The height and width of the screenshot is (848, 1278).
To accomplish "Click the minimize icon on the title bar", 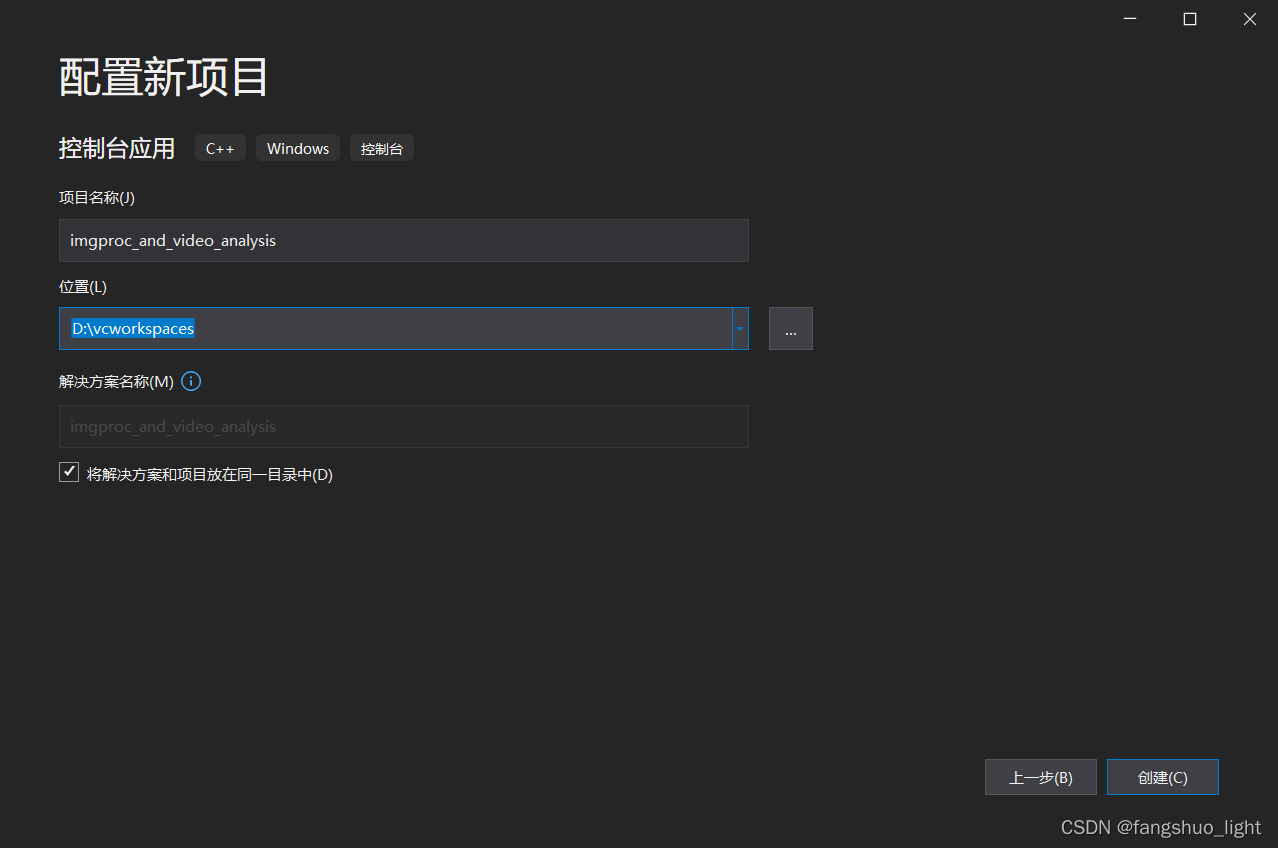I will (1129, 18).
